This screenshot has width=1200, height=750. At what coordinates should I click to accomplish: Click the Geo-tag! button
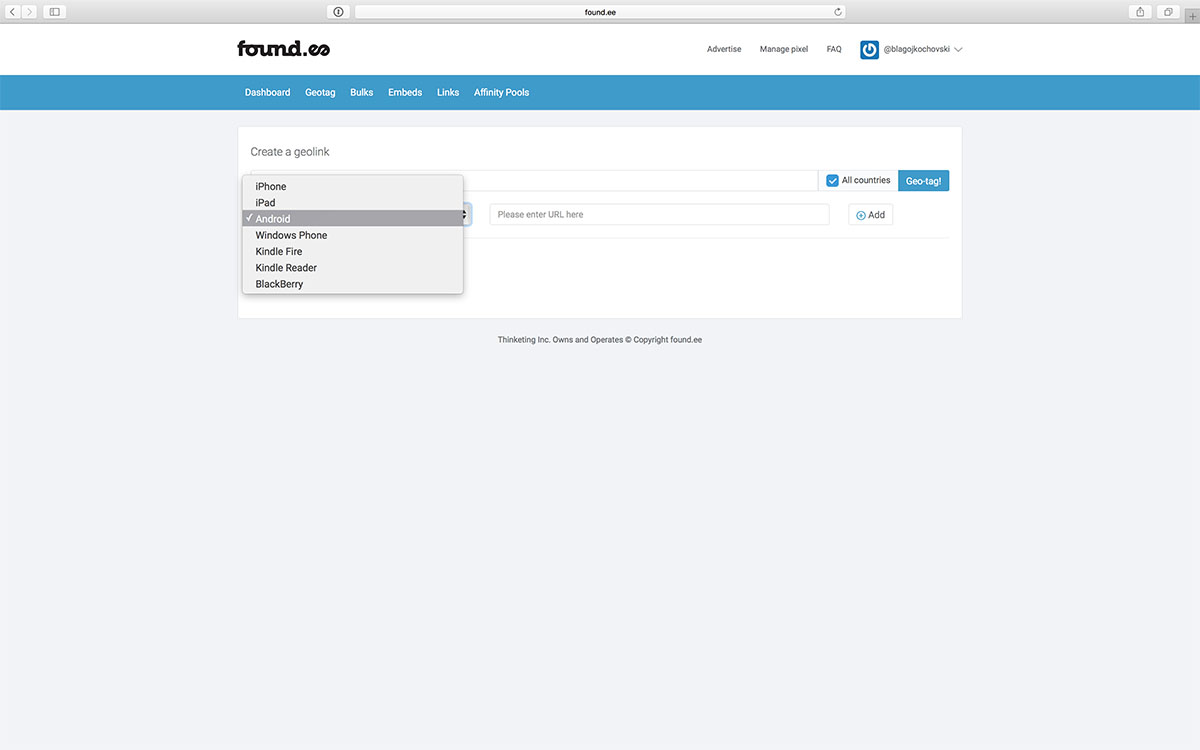(923, 181)
